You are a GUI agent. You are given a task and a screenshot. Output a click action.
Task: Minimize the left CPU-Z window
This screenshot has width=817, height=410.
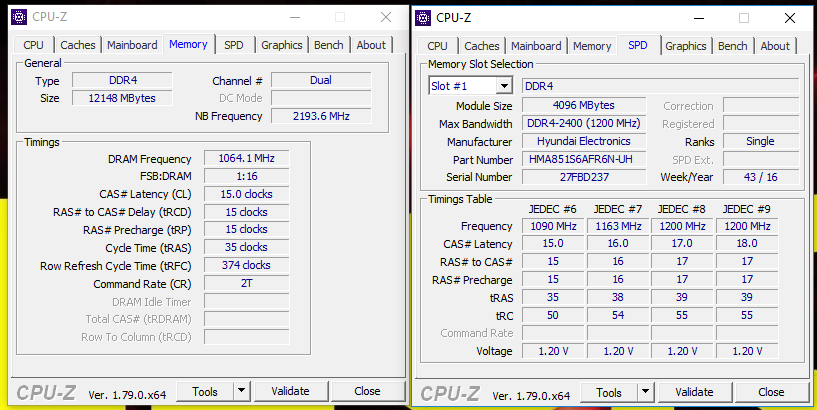coord(296,17)
